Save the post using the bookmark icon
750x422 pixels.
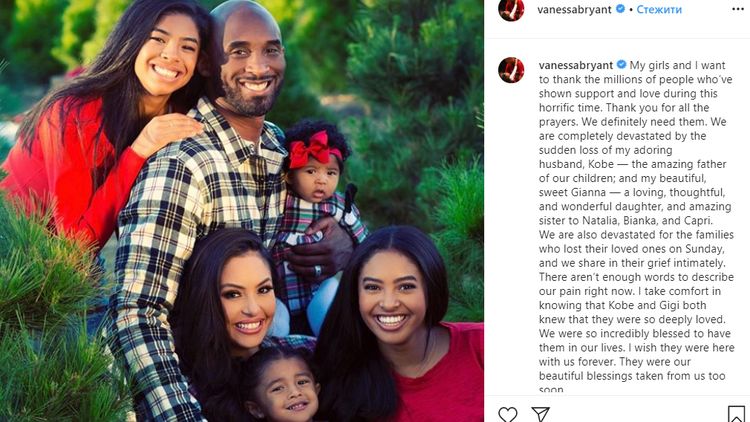[737, 414]
